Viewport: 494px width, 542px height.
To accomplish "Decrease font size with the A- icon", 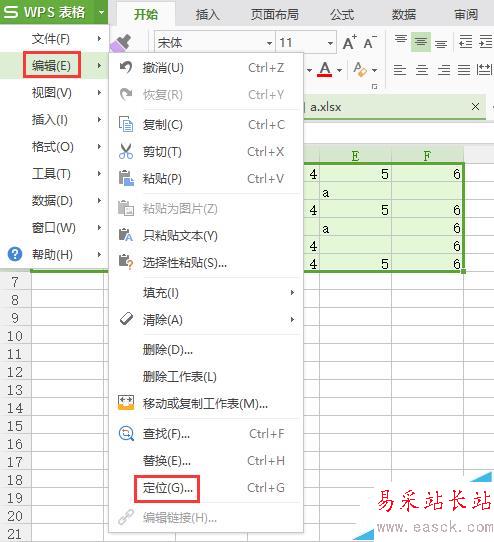I will click(370, 43).
